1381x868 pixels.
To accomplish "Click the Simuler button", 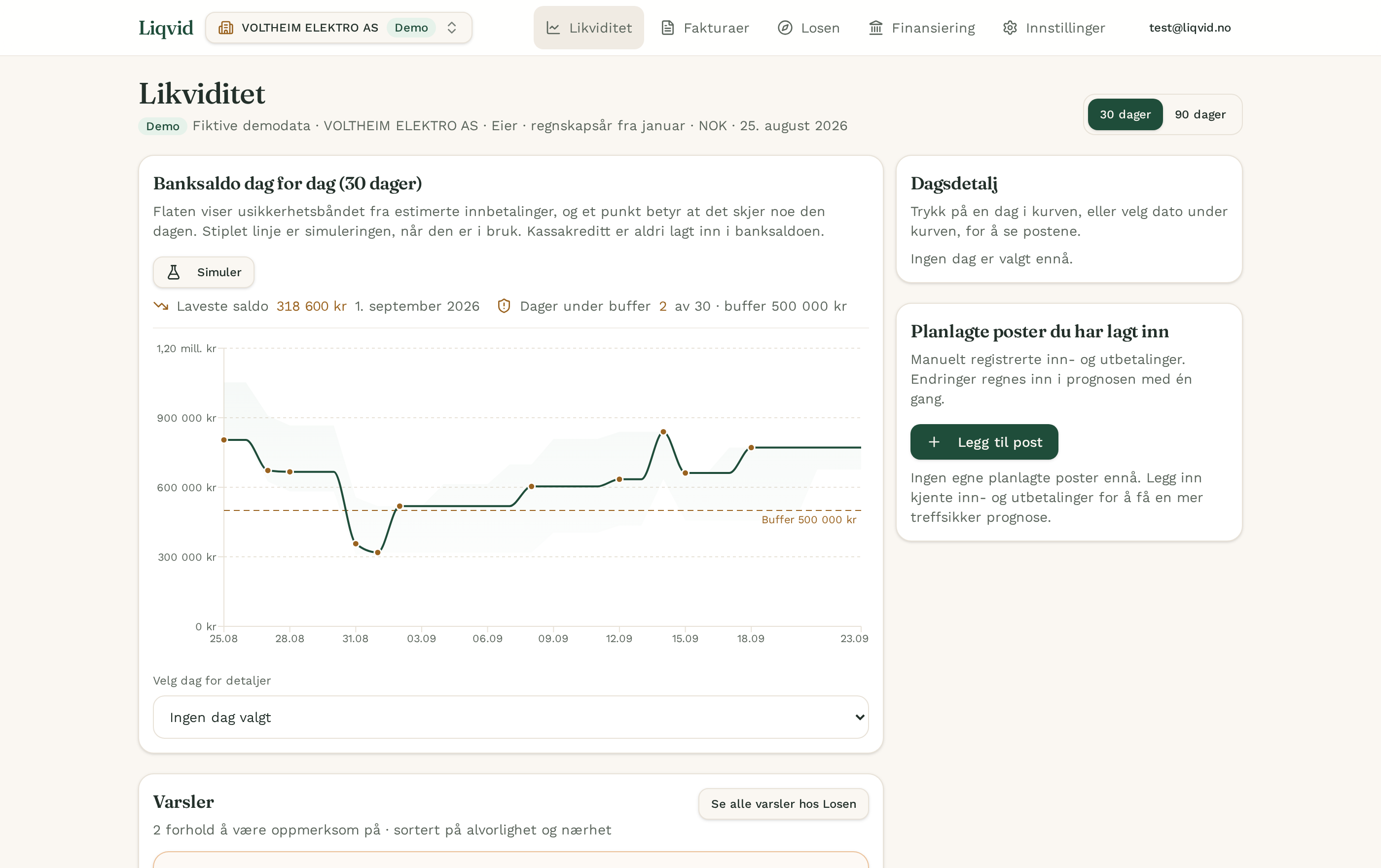I will tap(204, 272).
